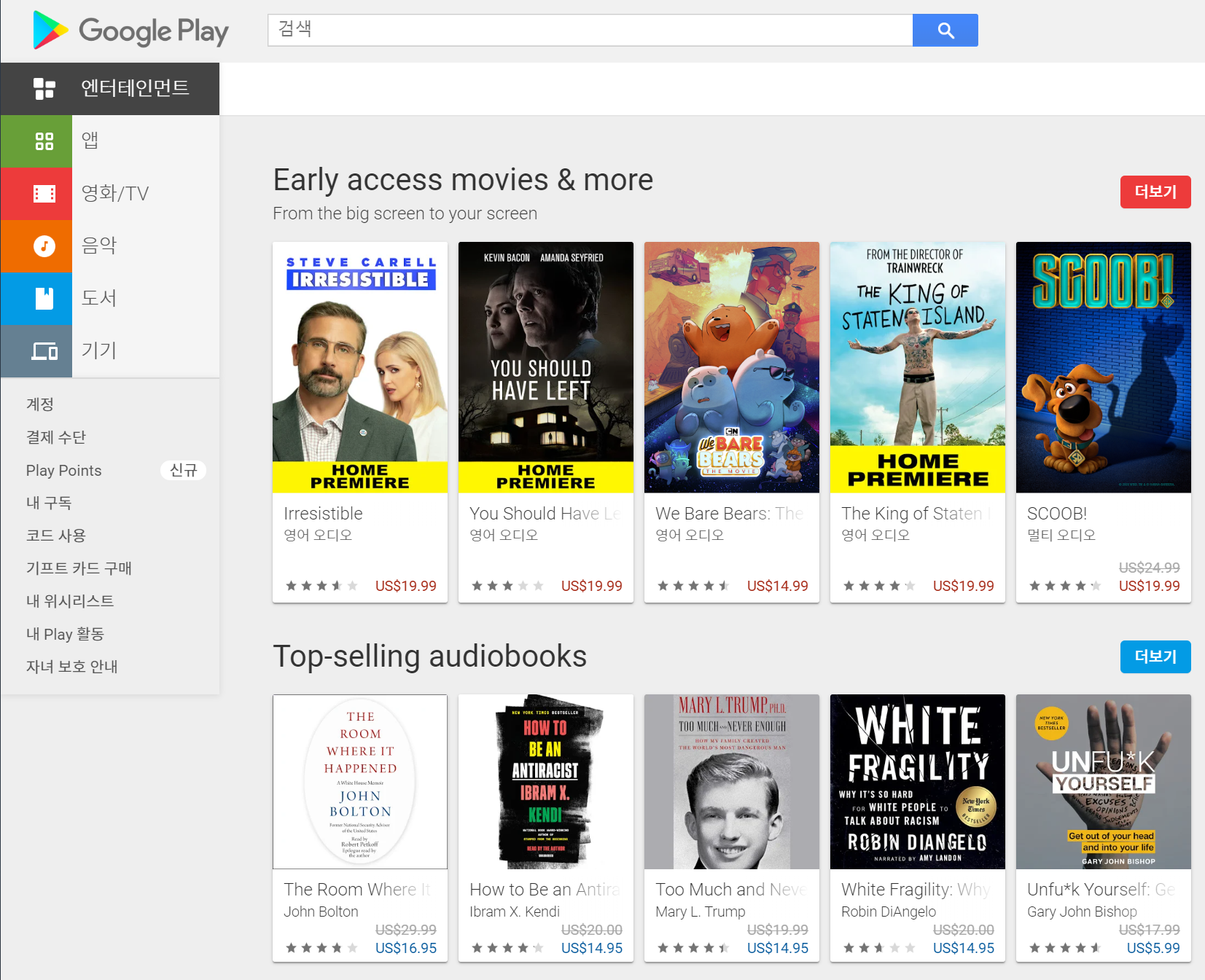The image size is (1205, 980).
Task: Open 결제 수단 payment methods
Action: (56, 437)
